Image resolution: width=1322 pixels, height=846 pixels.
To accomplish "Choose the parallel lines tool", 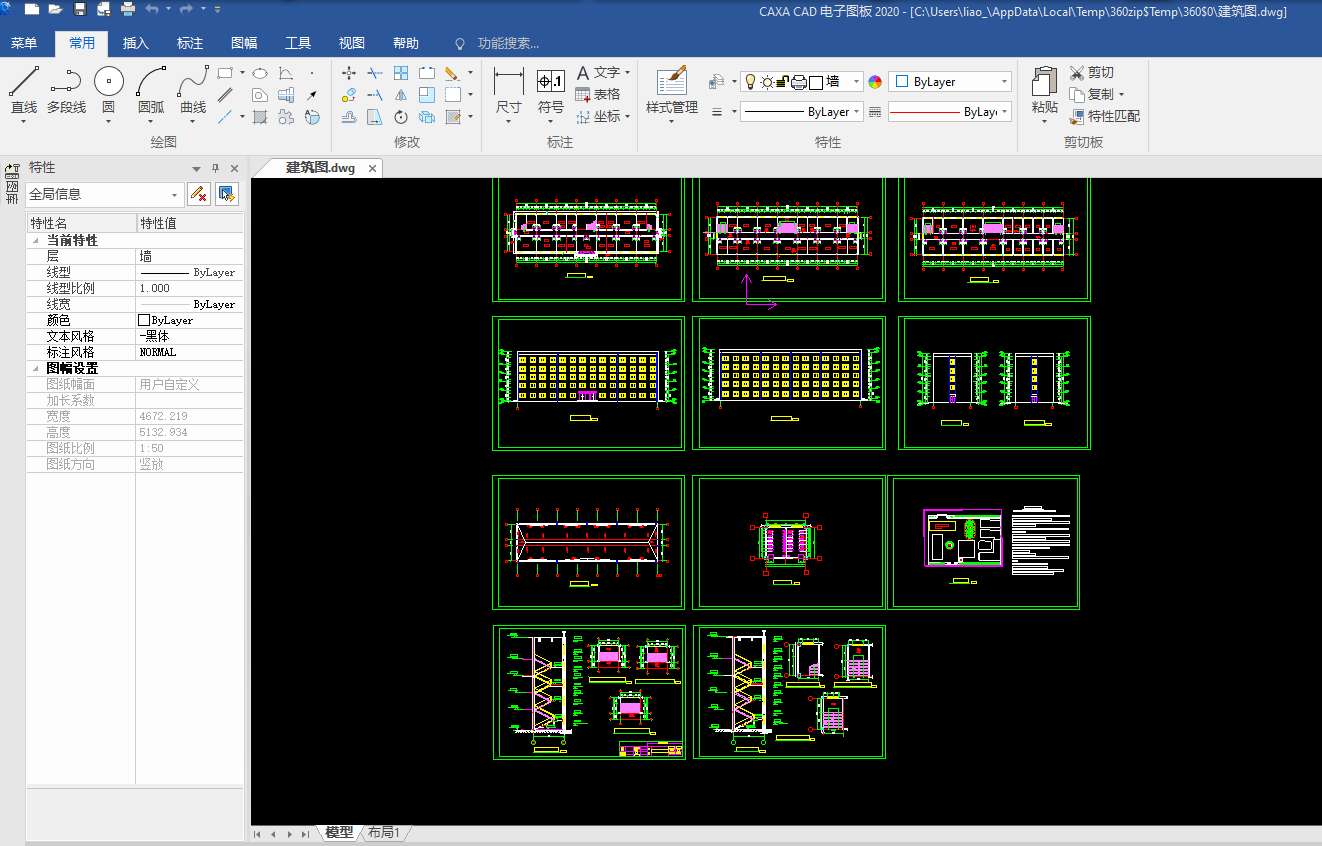I will pos(226,95).
